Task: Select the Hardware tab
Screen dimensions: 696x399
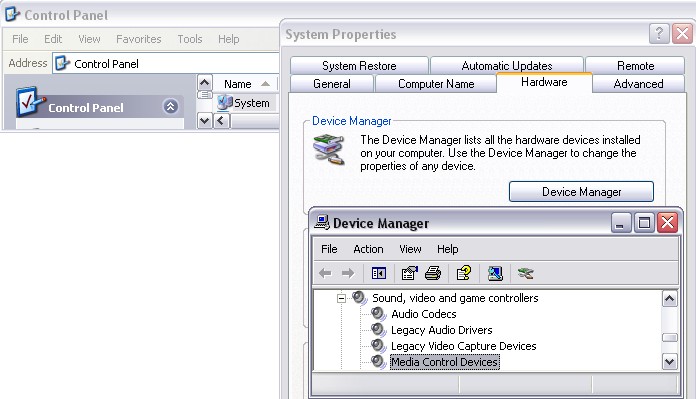Action: click(544, 82)
